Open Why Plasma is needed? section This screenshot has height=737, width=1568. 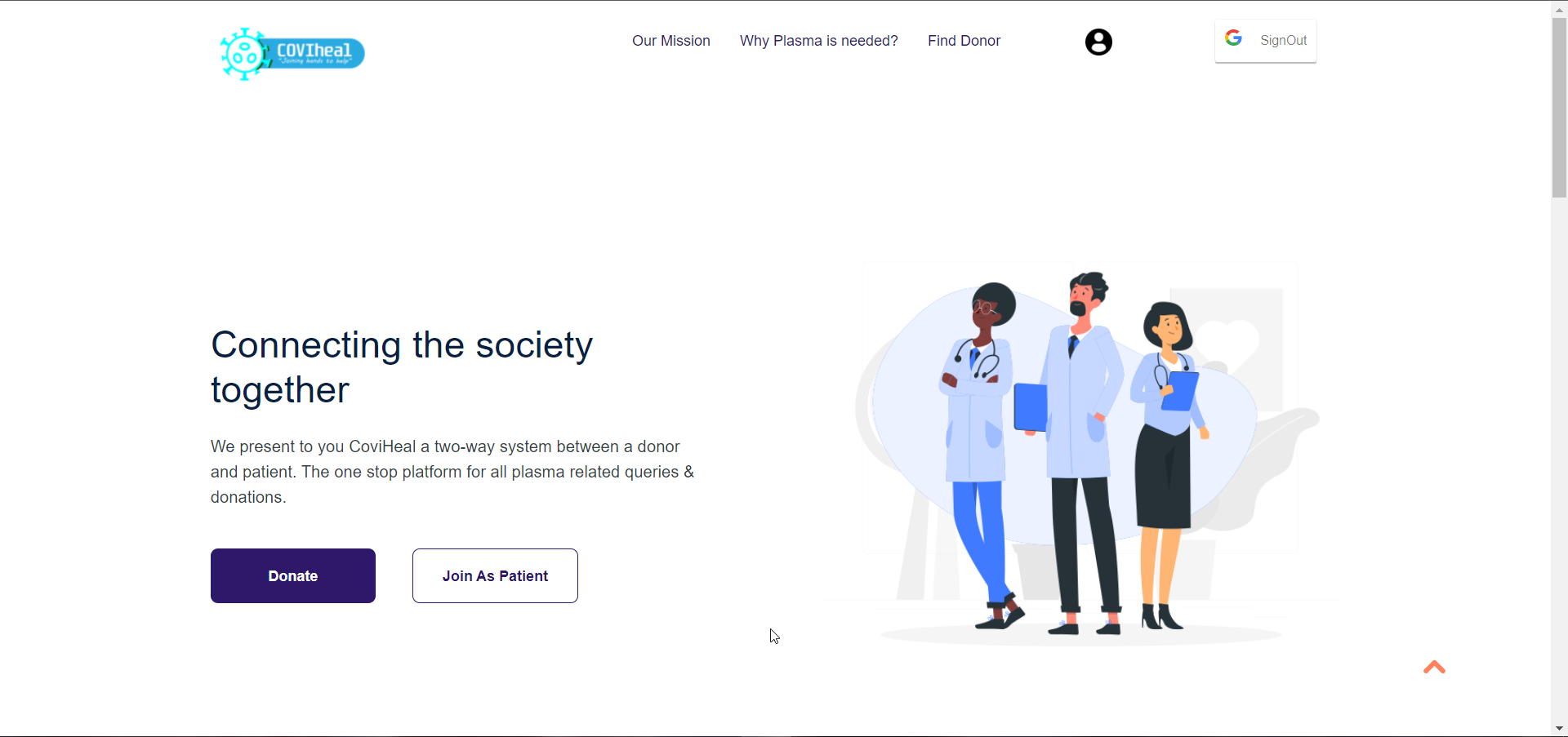pos(818,41)
